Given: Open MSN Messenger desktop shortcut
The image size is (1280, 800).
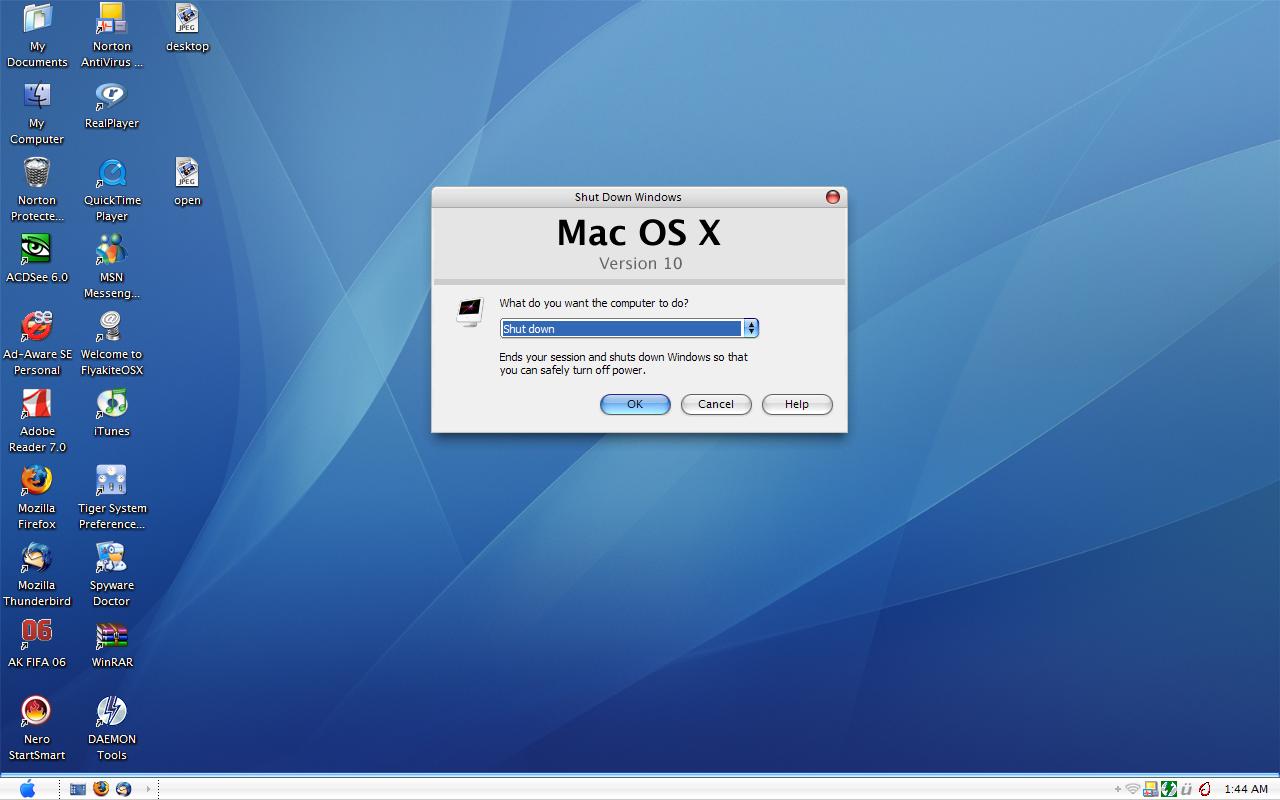Looking at the screenshot, I should (112, 267).
